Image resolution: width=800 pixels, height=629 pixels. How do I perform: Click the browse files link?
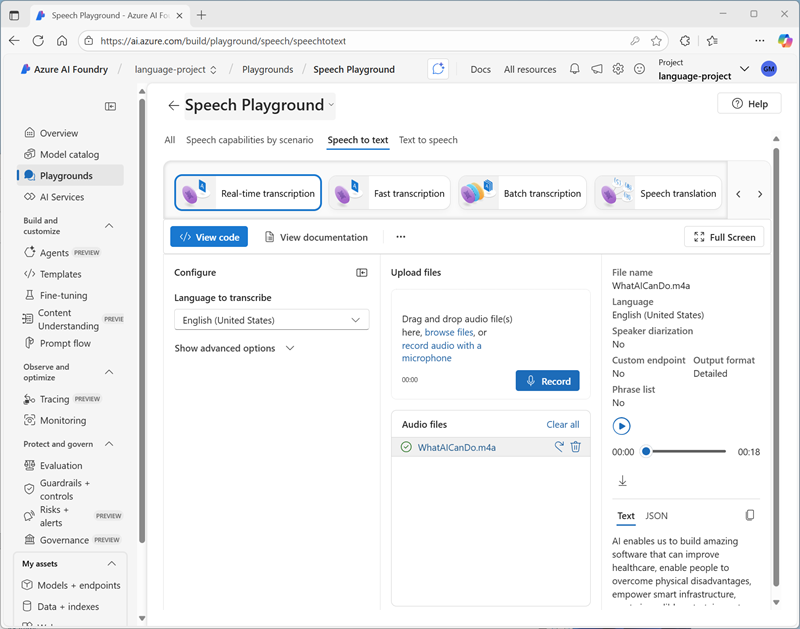(449, 332)
